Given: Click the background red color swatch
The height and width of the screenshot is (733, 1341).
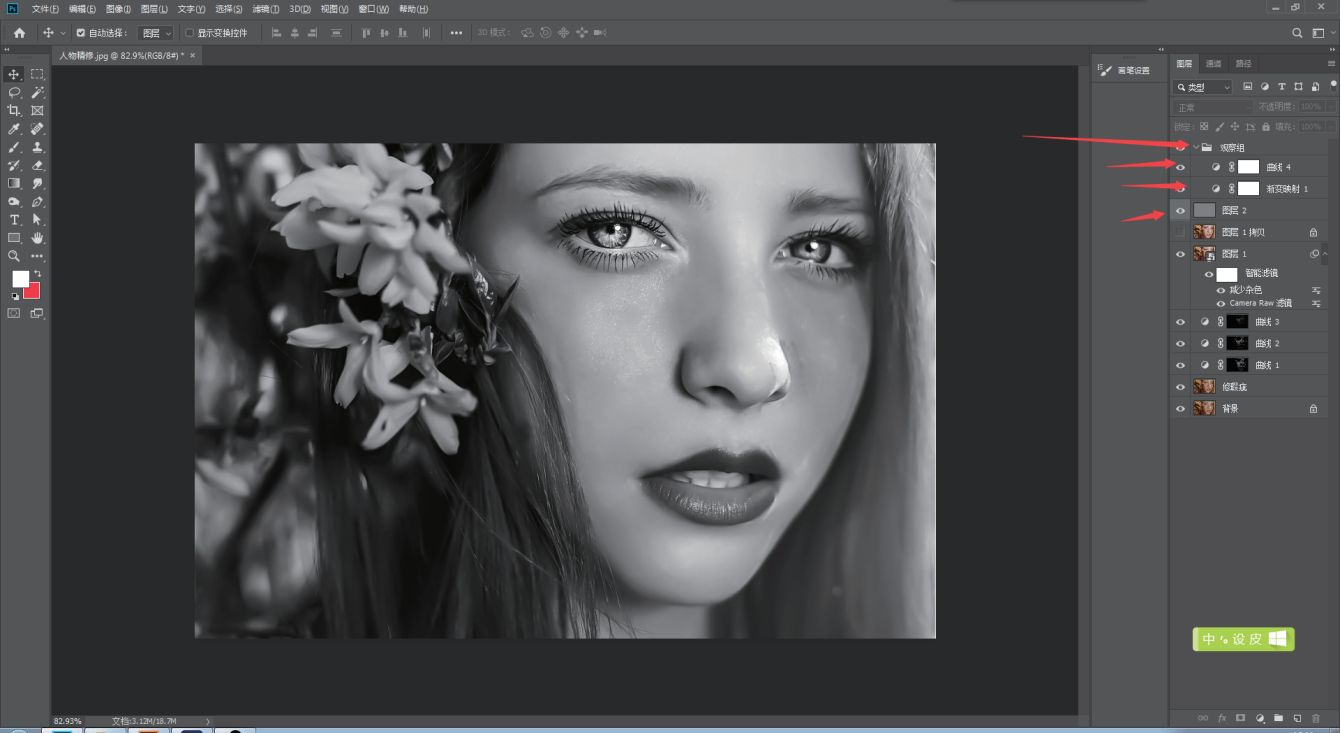Looking at the screenshot, I should click(x=33, y=291).
